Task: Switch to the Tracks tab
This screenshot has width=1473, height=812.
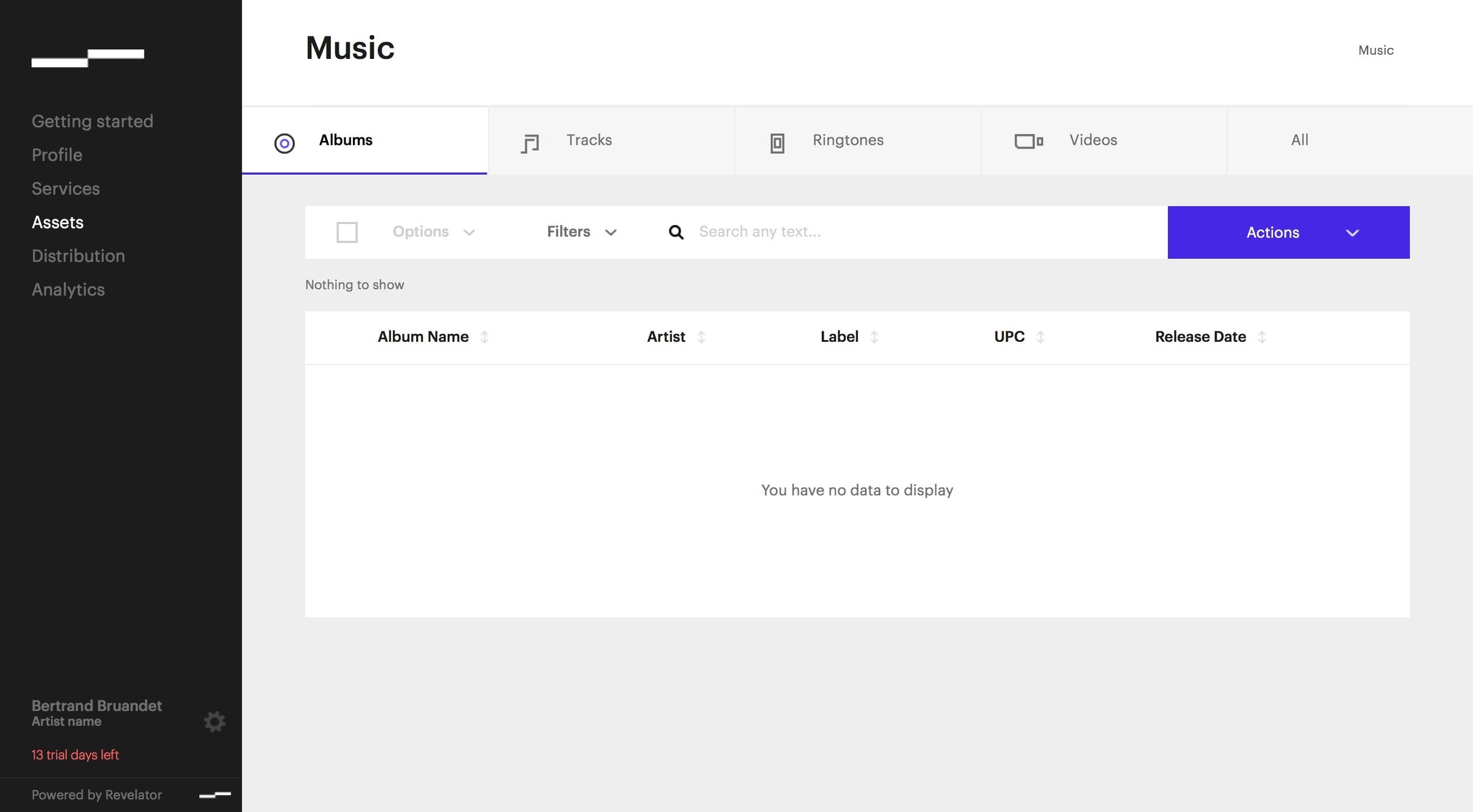Action: pyautogui.click(x=612, y=141)
